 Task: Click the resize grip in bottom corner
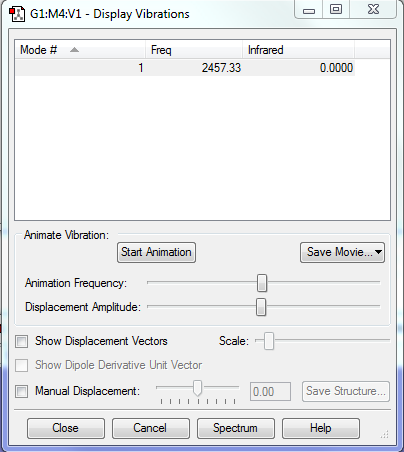[x=385, y=434]
